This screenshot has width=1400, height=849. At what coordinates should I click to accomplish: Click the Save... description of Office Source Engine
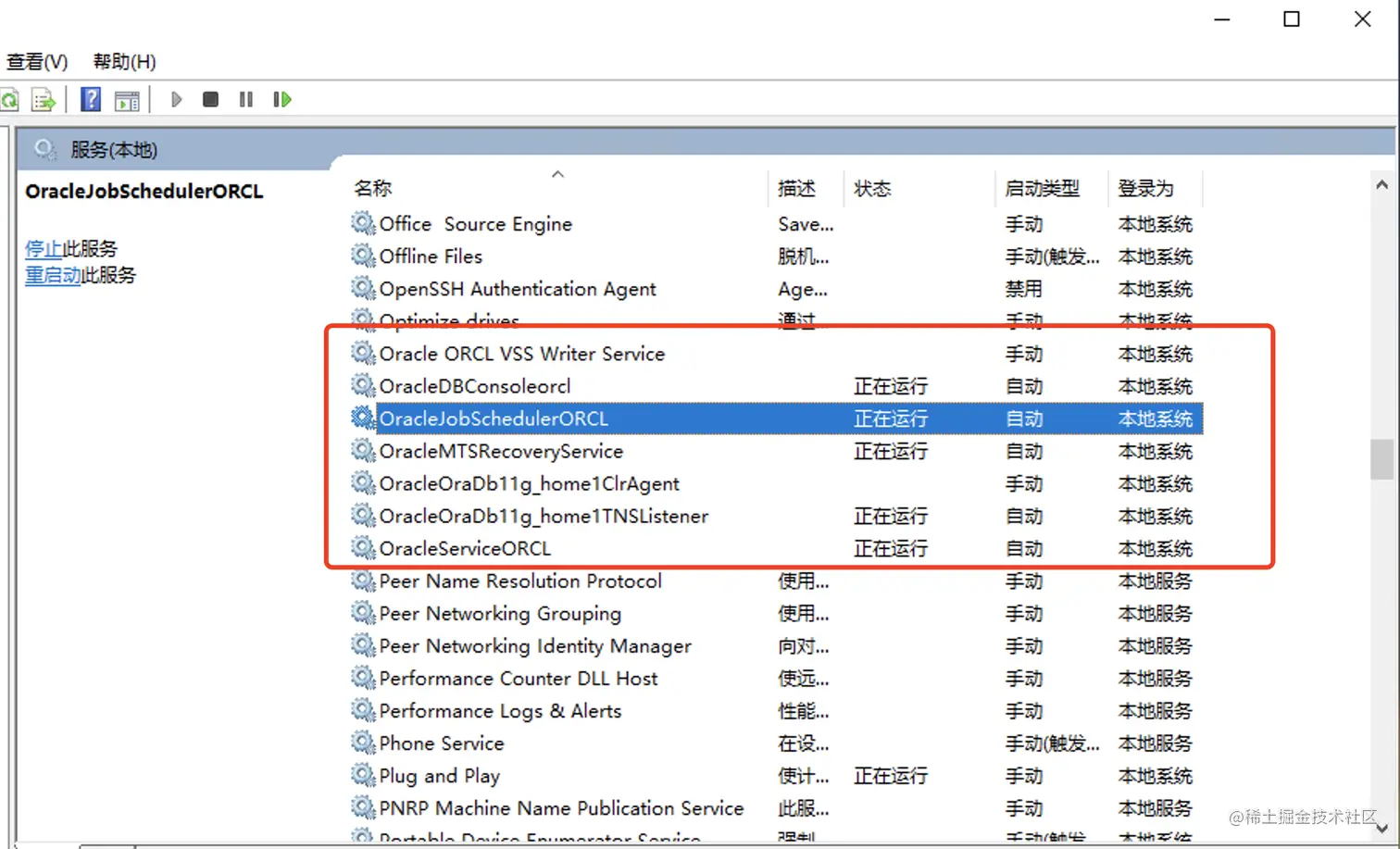coord(806,224)
